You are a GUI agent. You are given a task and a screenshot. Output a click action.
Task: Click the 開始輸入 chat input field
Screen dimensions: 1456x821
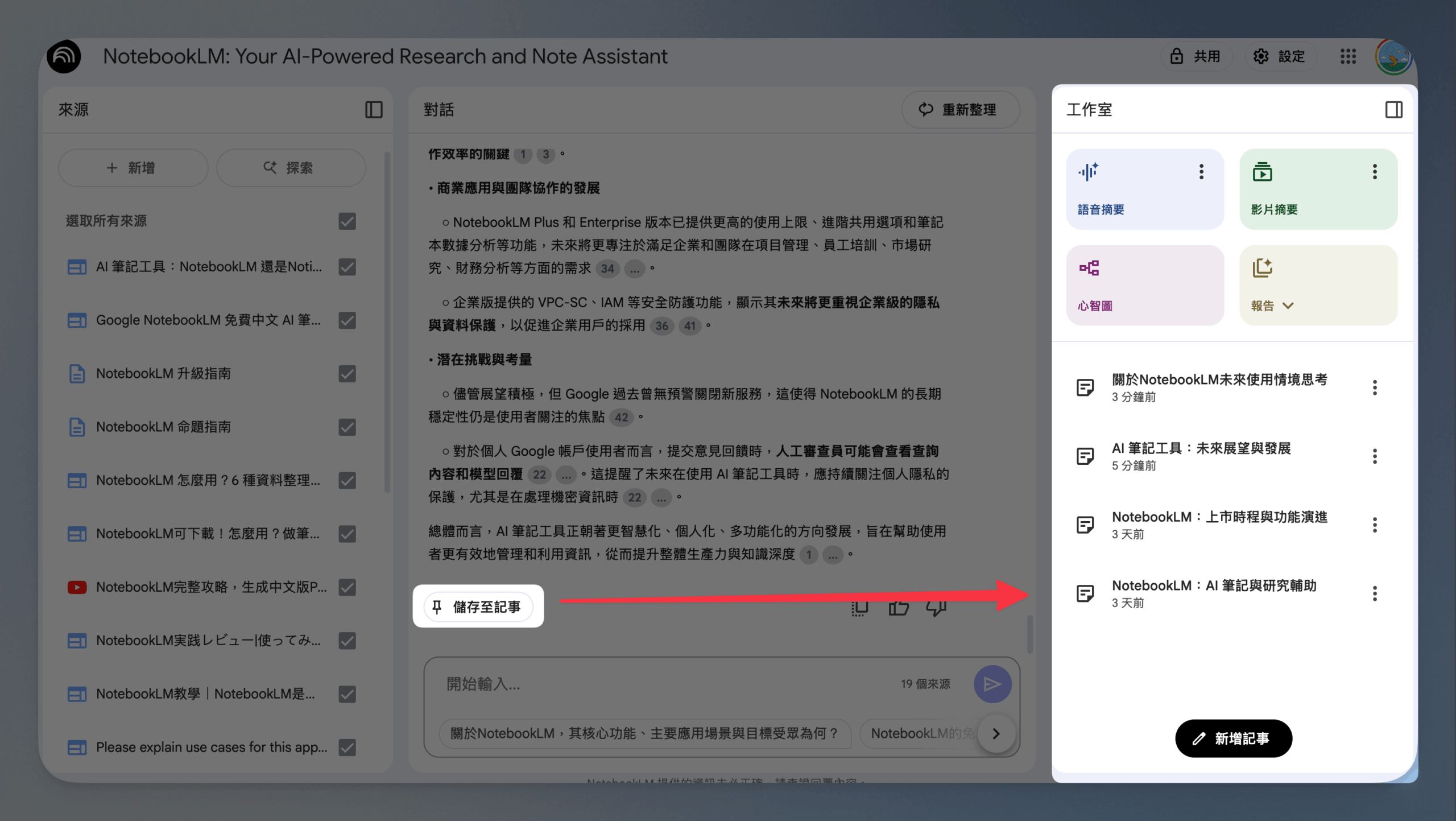665,684
